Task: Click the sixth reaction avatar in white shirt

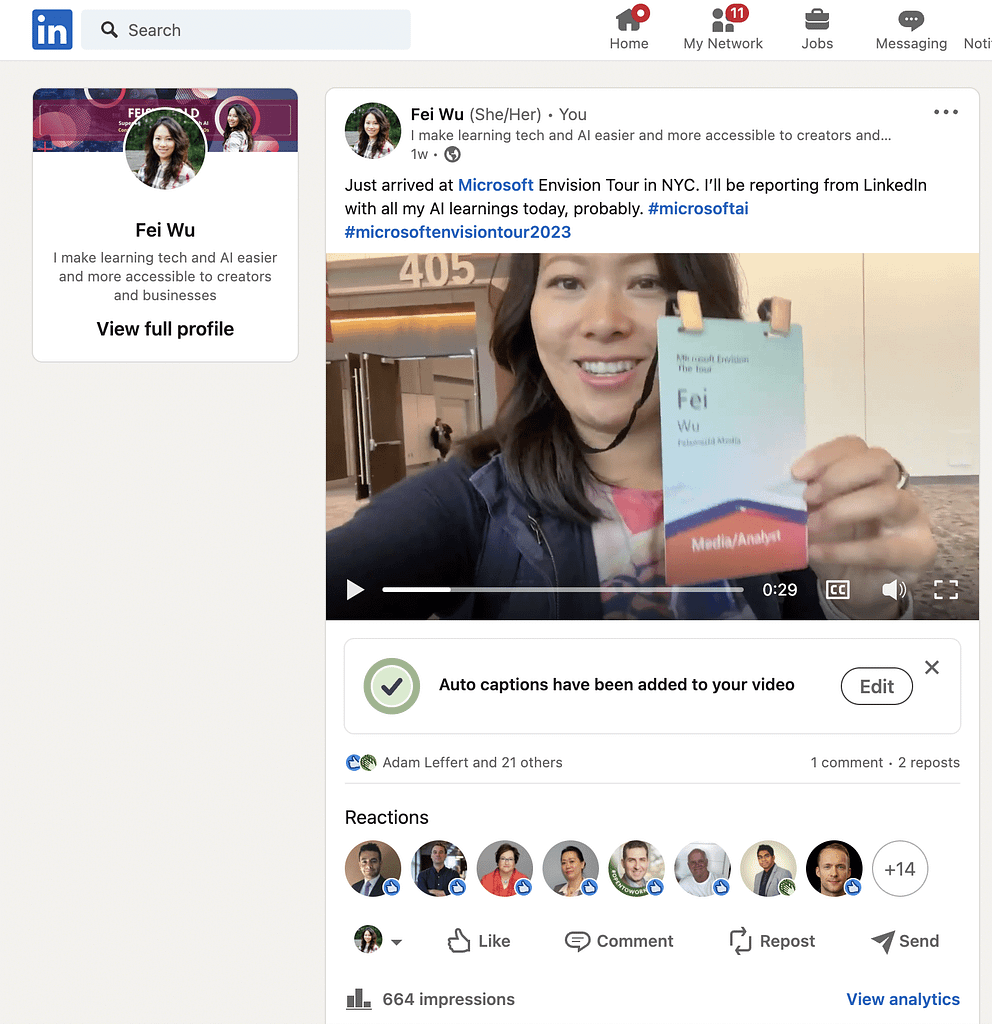Action: (x=703, y=869)
